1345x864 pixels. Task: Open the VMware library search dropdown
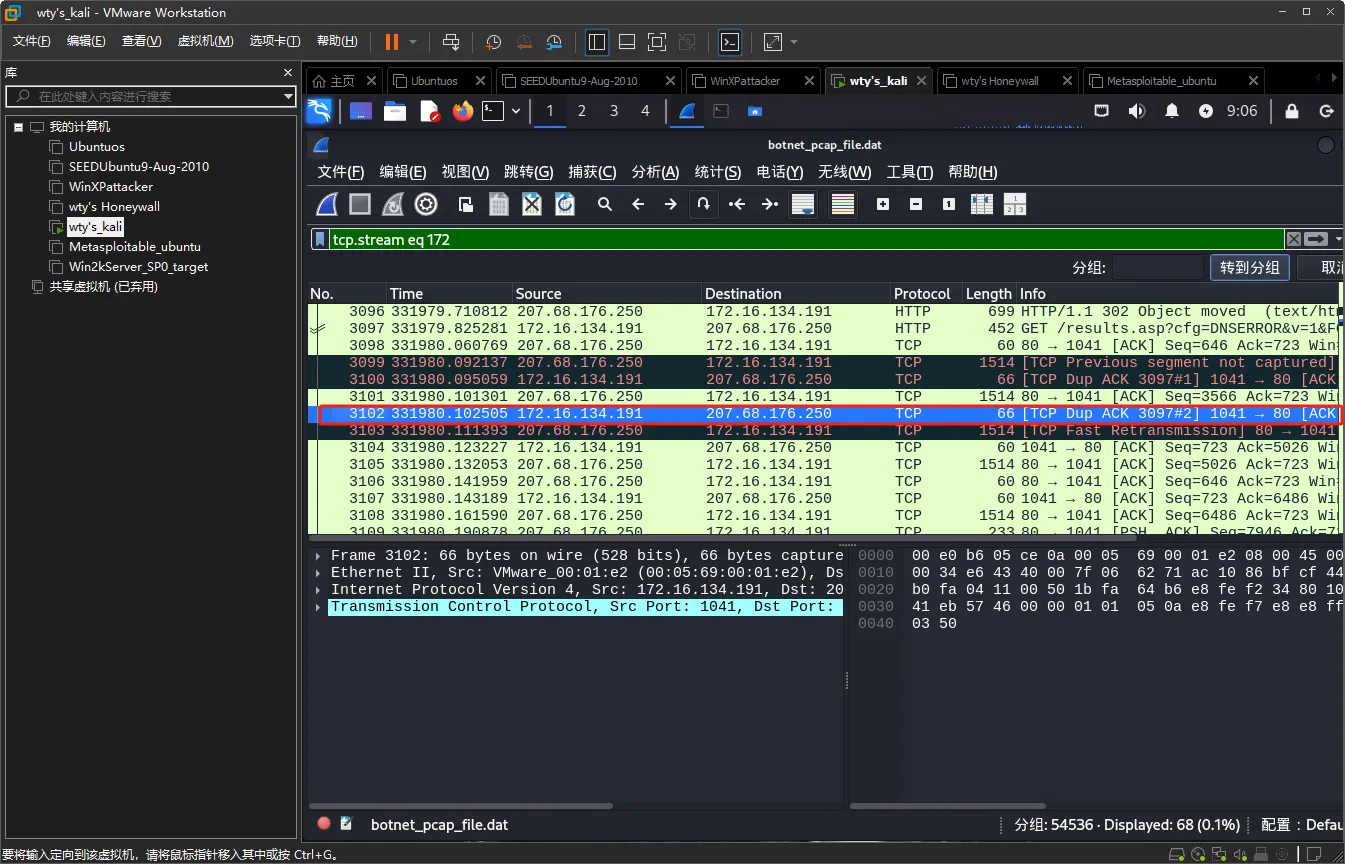point(288,96)
